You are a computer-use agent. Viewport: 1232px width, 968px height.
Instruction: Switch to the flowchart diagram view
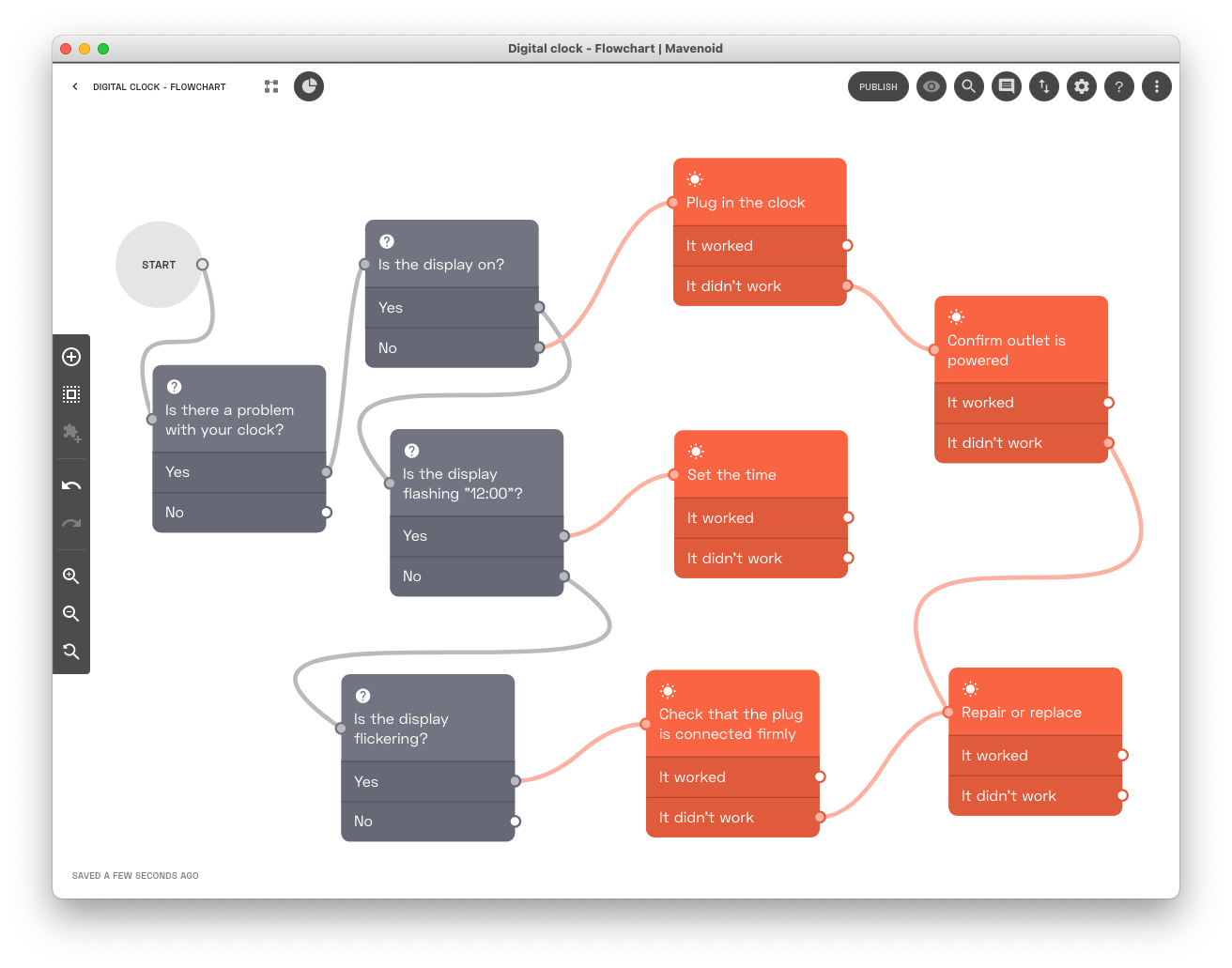[x=271, y=86]
